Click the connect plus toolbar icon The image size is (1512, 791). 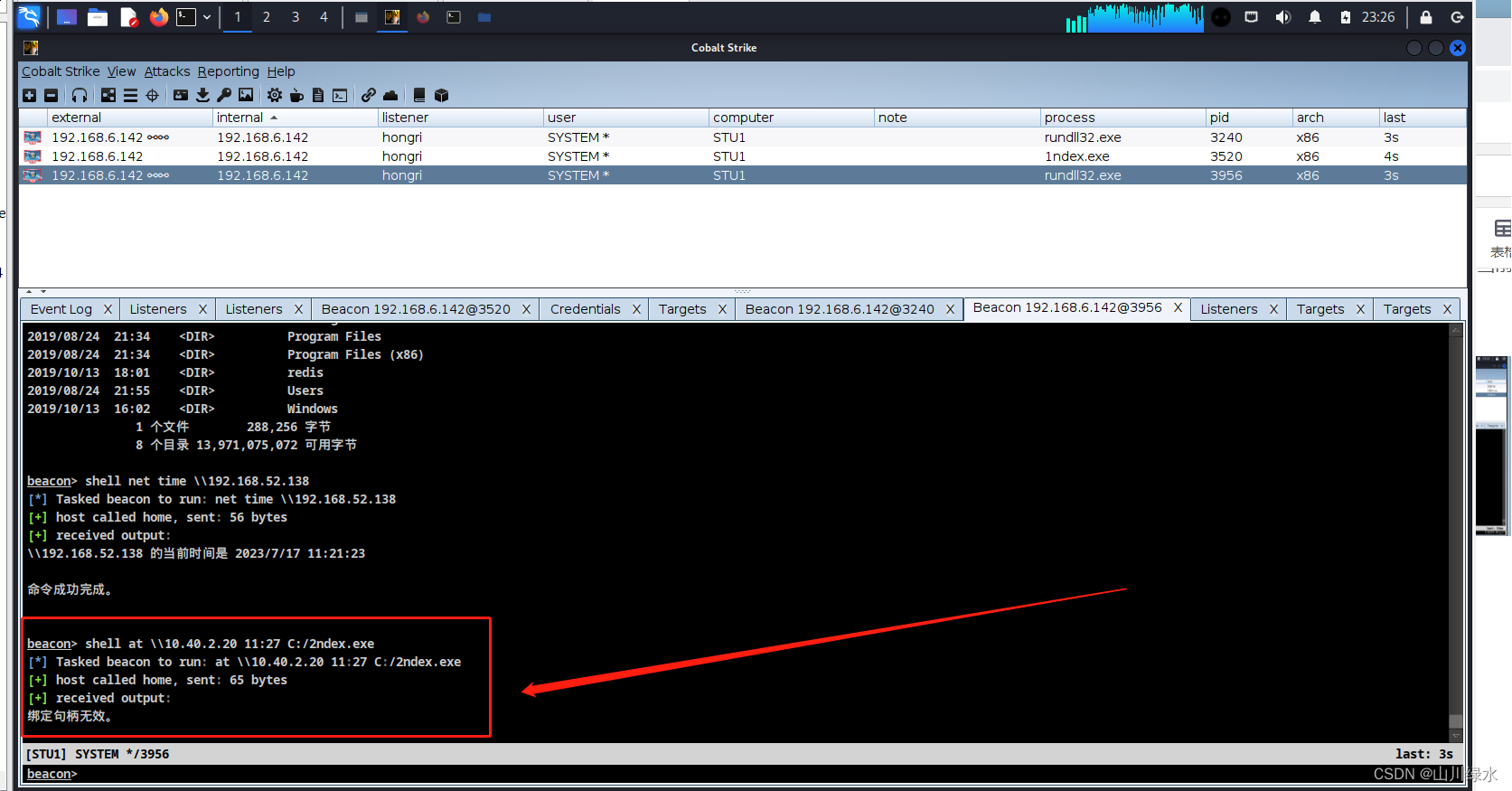[x=29, y=95]
